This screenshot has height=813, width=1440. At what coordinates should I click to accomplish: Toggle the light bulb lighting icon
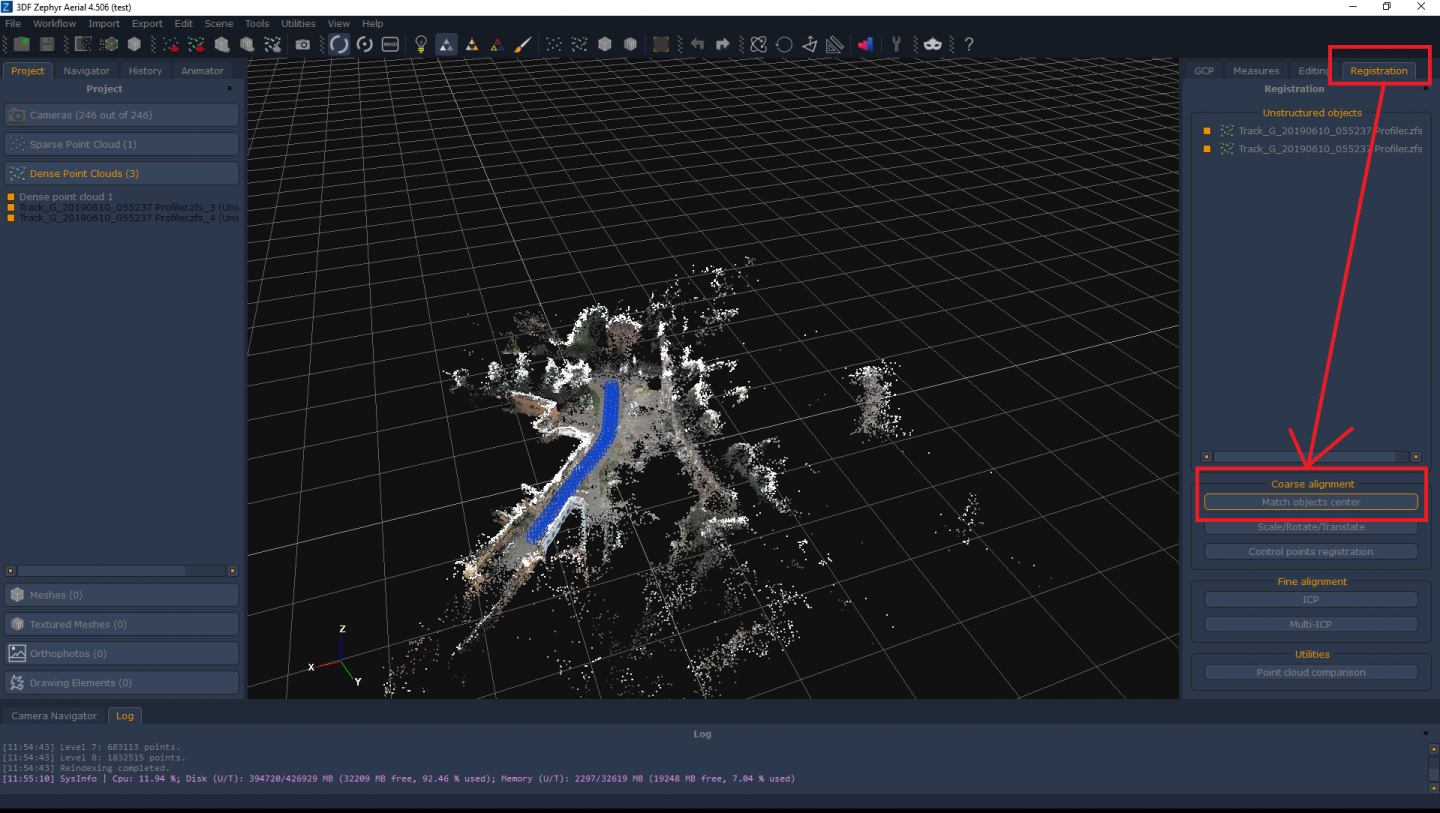[421, 44]
